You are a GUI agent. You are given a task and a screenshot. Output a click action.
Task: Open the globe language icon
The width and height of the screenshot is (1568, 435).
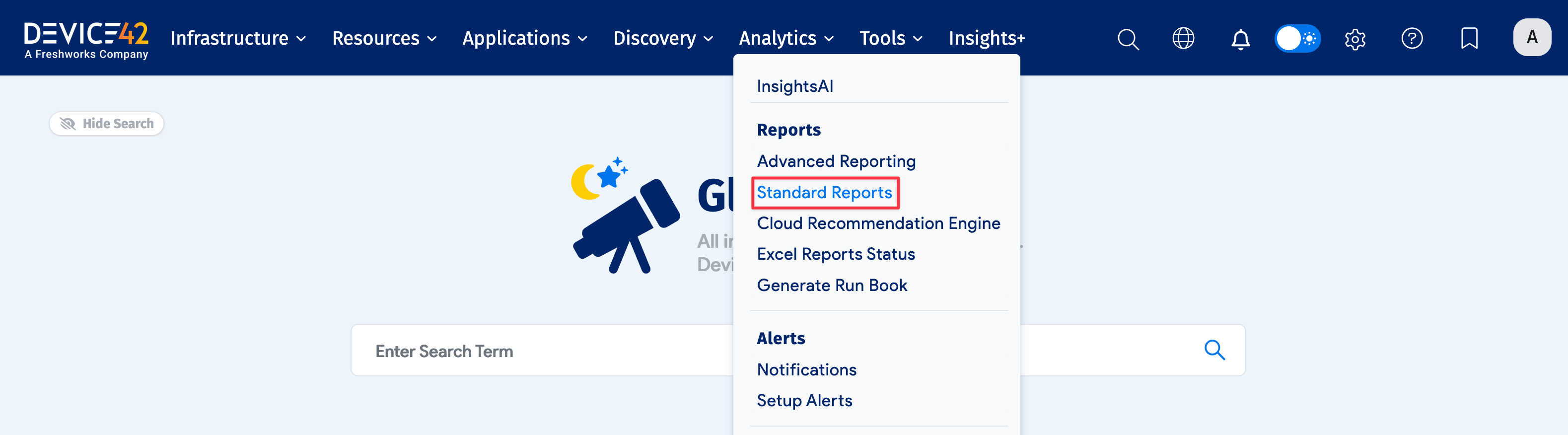point(1183,38)
